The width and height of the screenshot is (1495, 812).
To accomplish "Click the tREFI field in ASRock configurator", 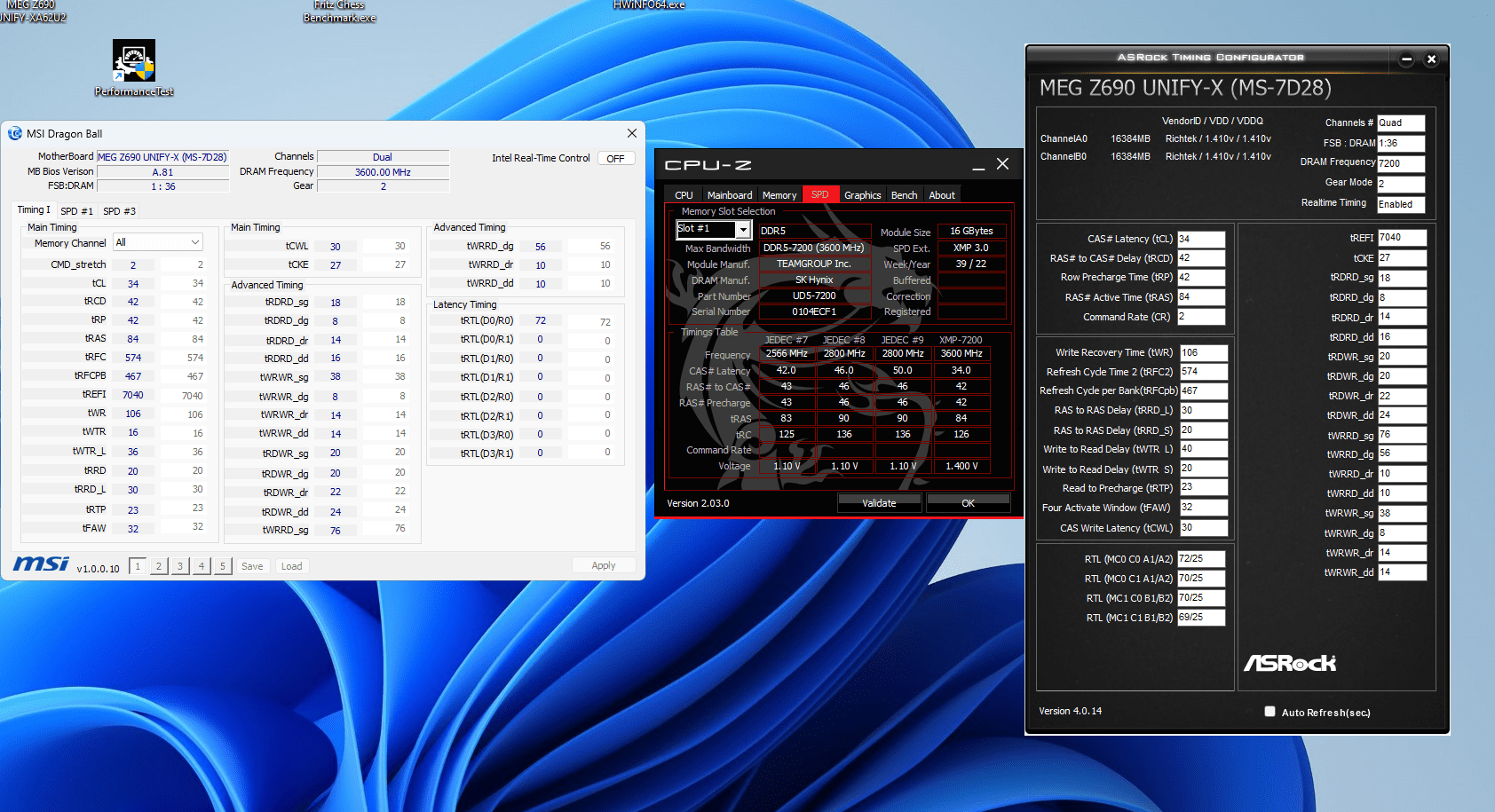I will (1402, 238).
